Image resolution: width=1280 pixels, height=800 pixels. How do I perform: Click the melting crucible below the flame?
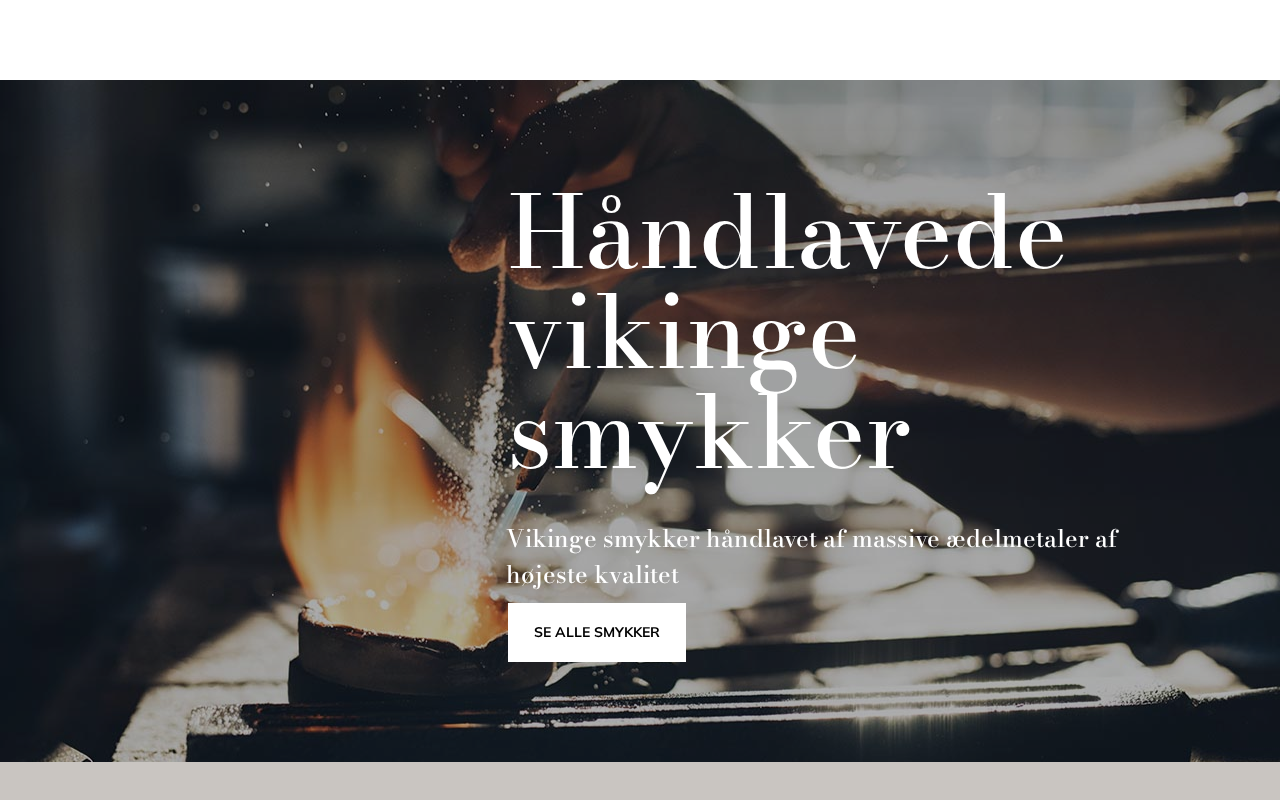point(420,655)
